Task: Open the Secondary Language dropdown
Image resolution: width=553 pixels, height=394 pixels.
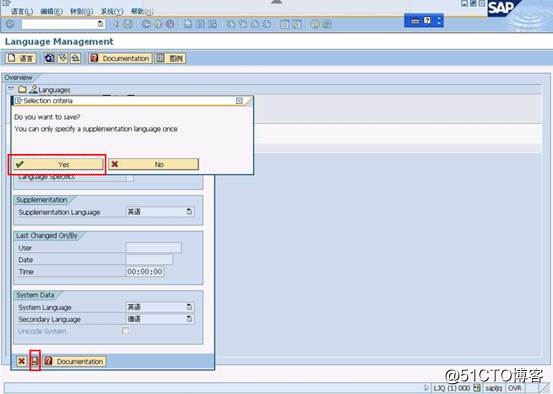Action: [189, 319]
